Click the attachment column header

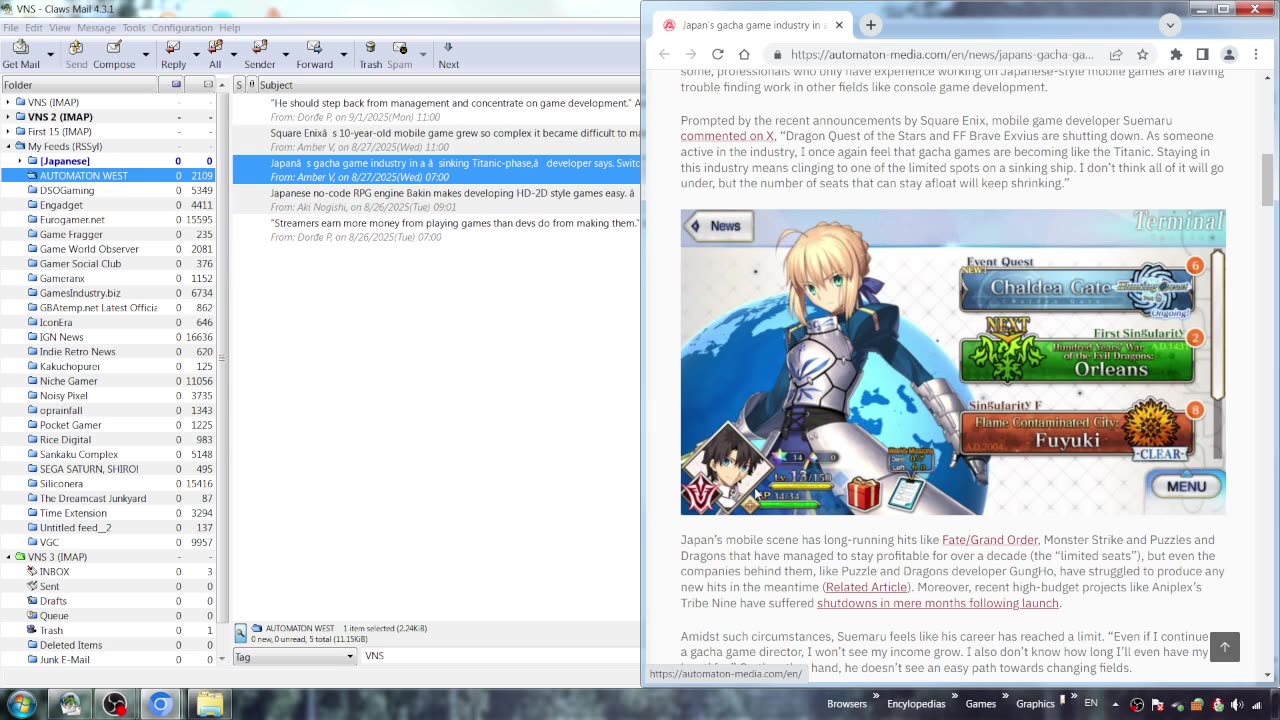click(252, 85)
